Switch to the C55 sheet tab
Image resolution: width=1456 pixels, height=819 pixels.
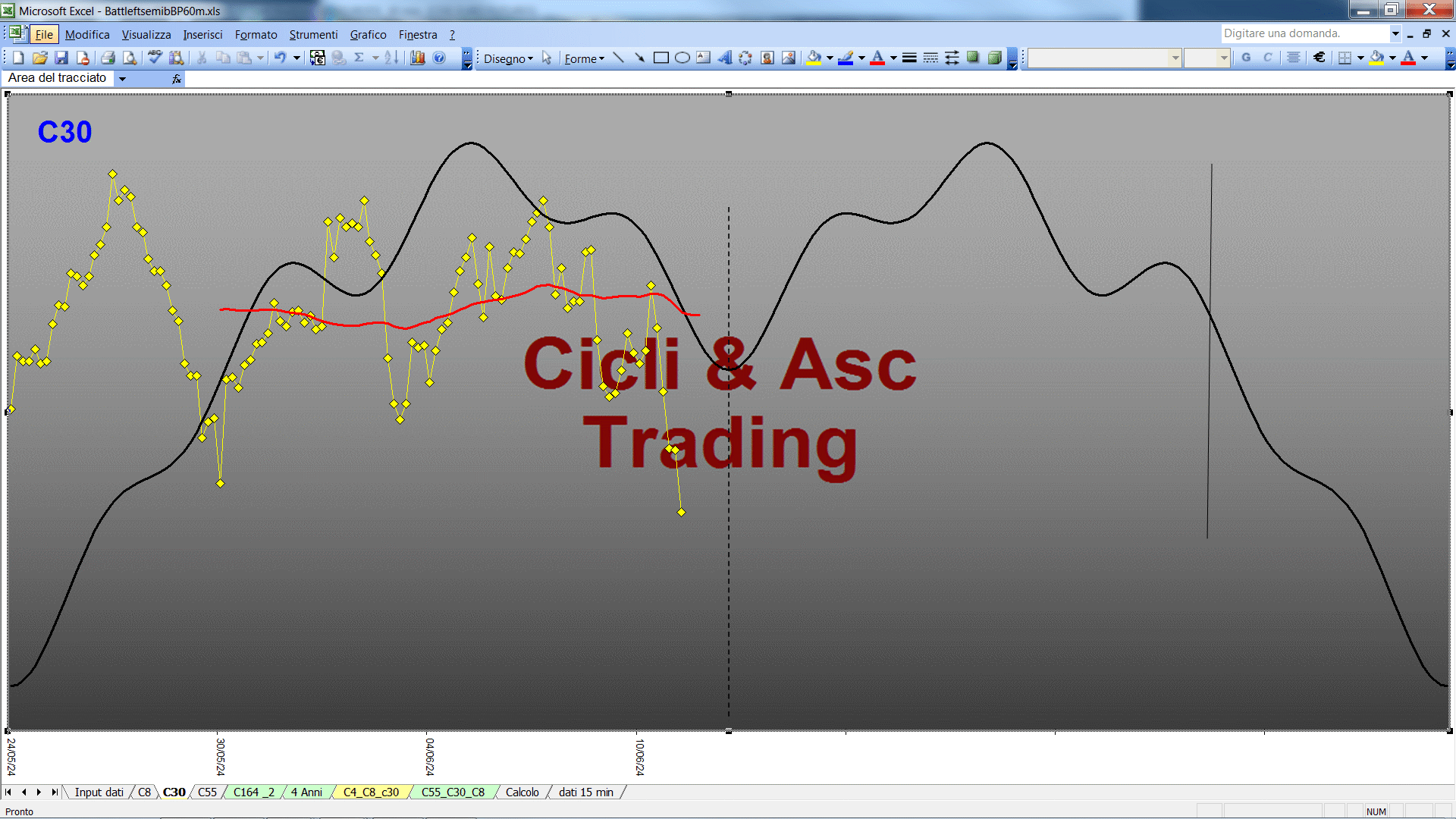[x=207, y=792]
